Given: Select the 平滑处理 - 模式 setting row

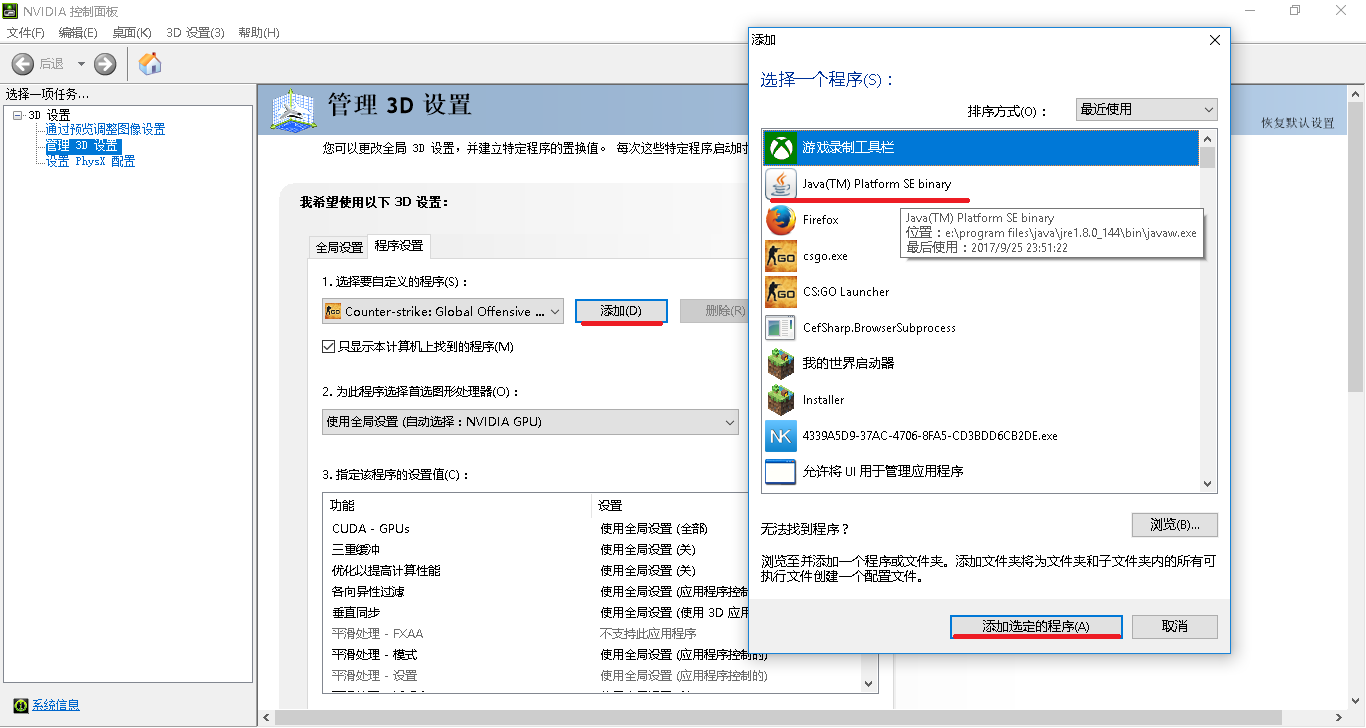Looking at the screenshot, I should click(x=590, y=654).
